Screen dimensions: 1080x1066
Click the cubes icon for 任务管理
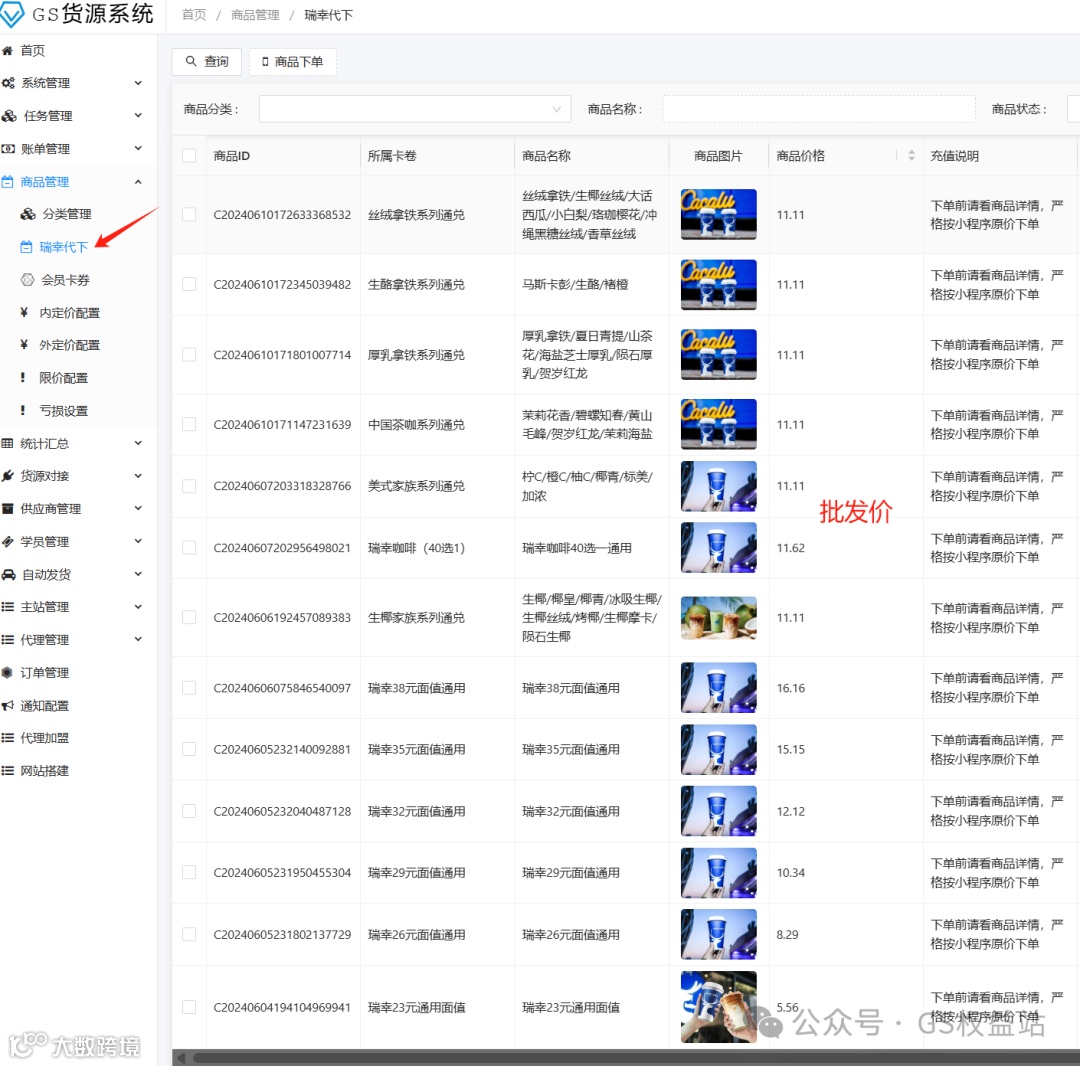(9, 116)
